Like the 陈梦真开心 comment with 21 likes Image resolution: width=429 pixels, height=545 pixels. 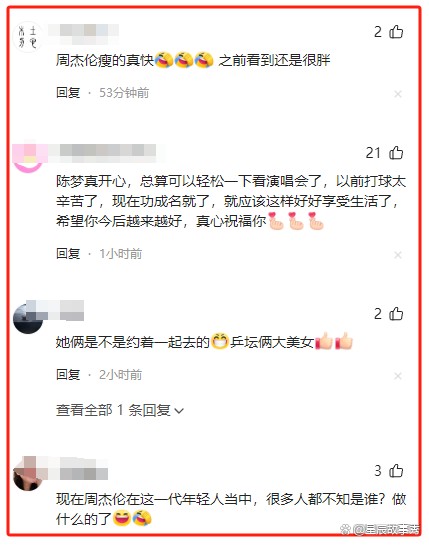coord(396,153)
